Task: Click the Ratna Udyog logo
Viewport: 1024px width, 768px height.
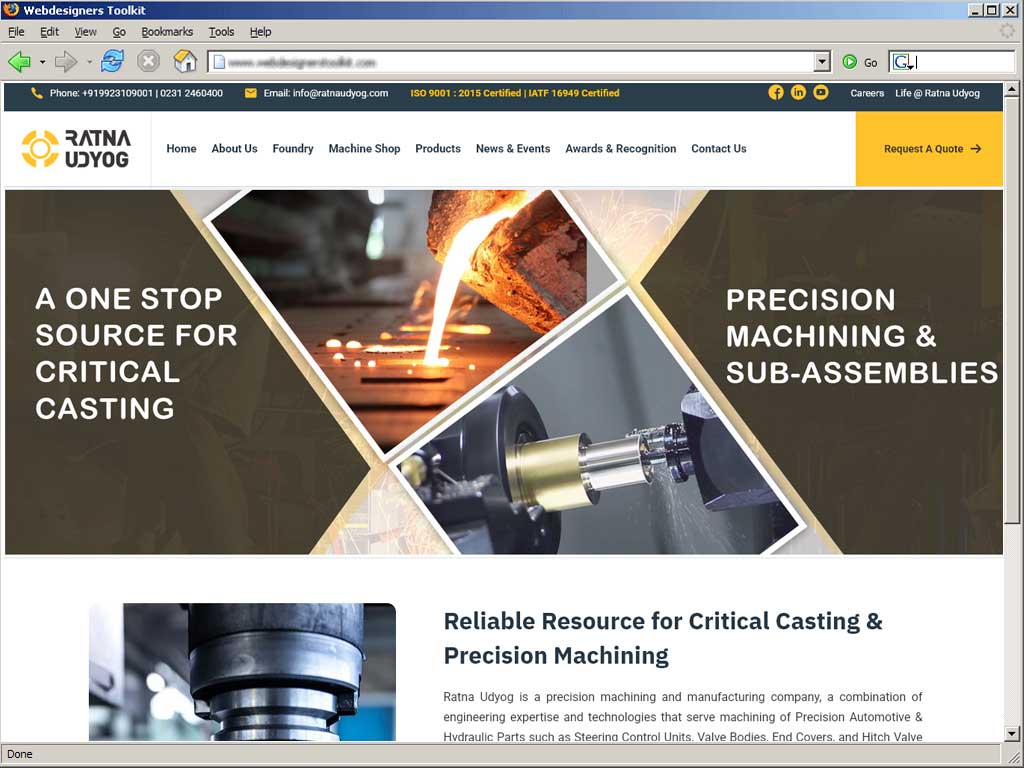Action: 76,149
